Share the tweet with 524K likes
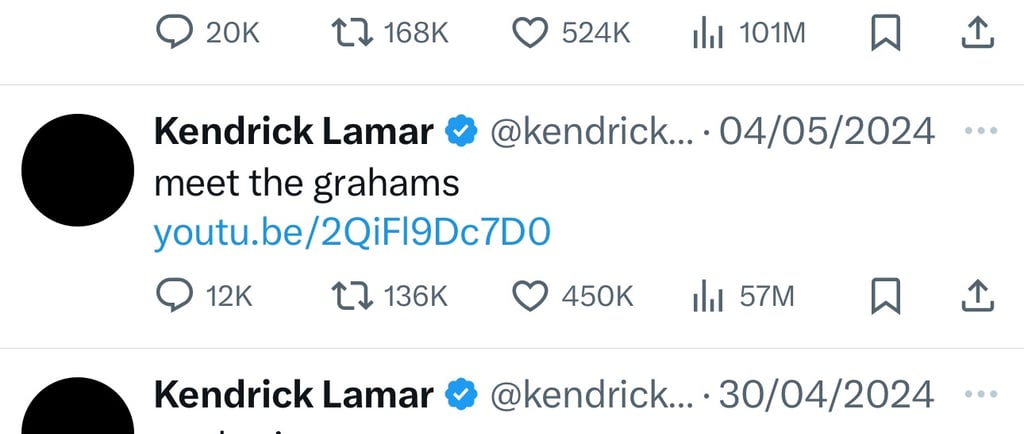 click(977, 33)
